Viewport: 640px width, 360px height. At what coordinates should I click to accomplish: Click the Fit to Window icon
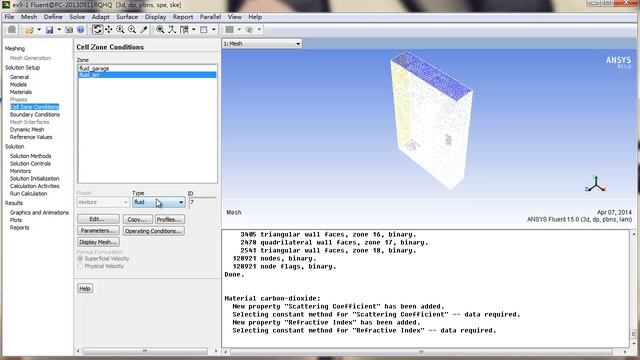click(160, 29)
